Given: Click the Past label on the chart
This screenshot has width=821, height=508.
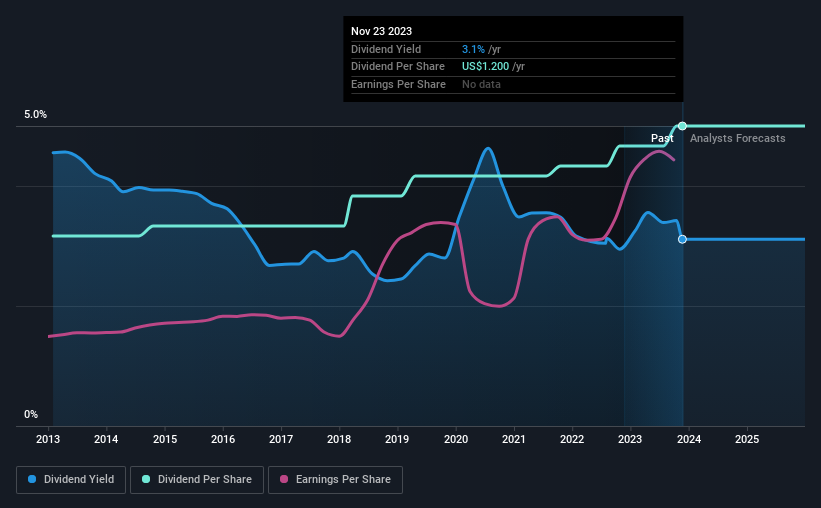Looking at the screenshot, I should pos(662,138).
